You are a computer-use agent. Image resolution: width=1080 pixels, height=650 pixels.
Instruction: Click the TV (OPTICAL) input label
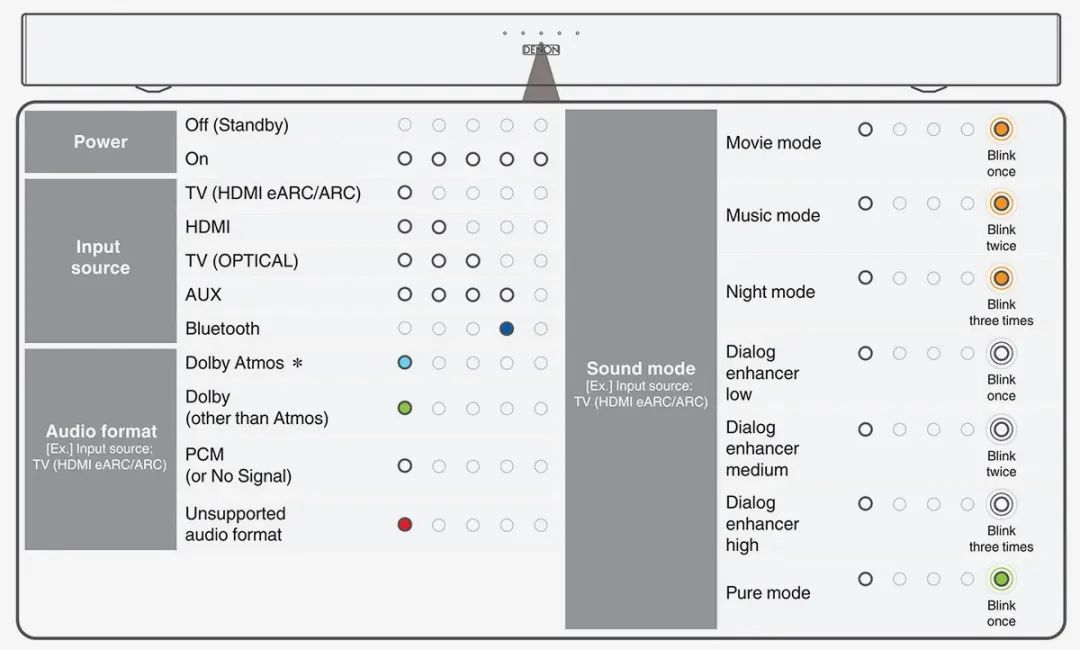pyautogui.click(x=242, y=261)
